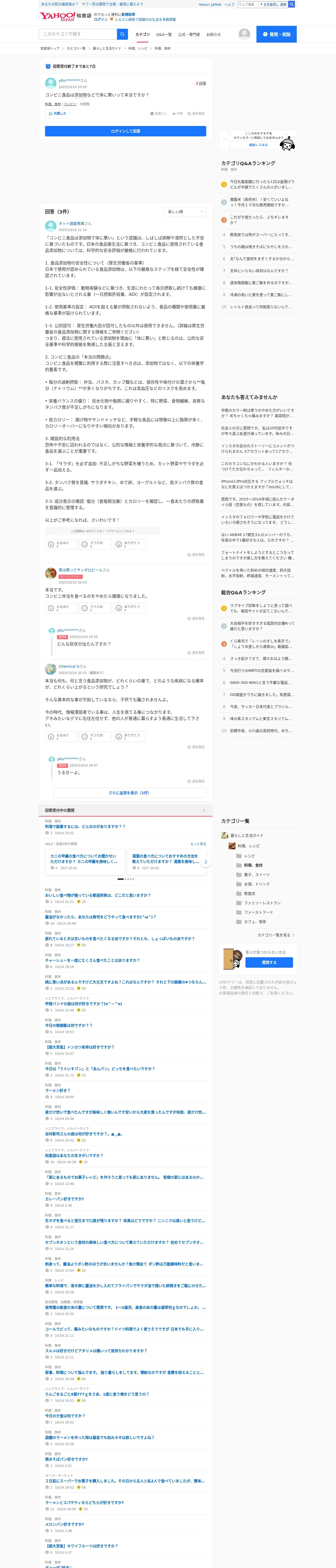The image size is (336, 1568).
Task: Click the ヘルプ link at top
Action: coord(229,4)
